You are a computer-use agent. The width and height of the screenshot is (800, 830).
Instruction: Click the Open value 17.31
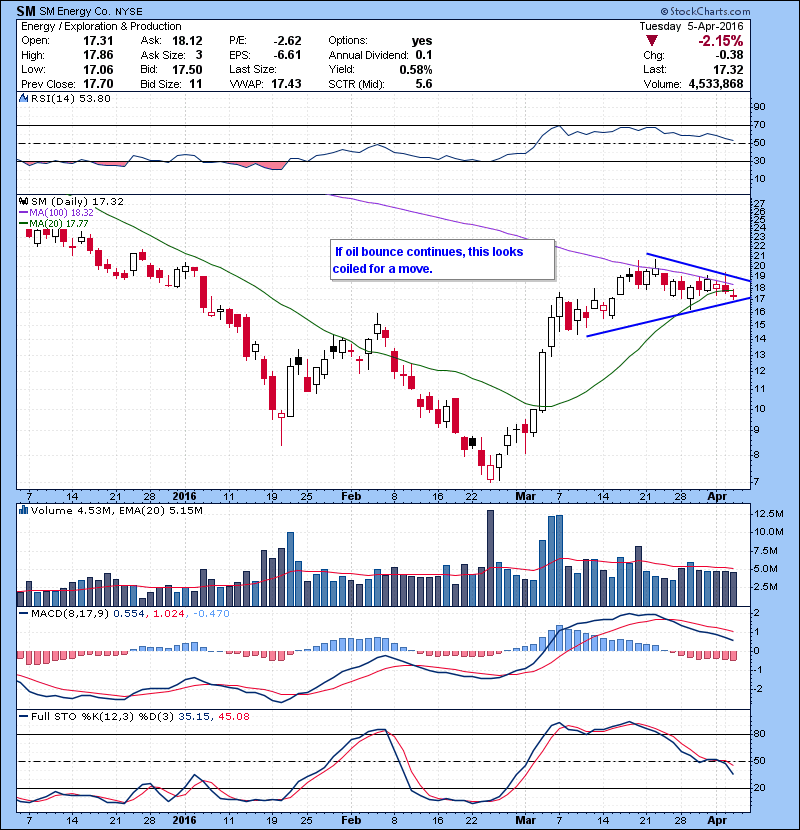[x=98, y=41]
